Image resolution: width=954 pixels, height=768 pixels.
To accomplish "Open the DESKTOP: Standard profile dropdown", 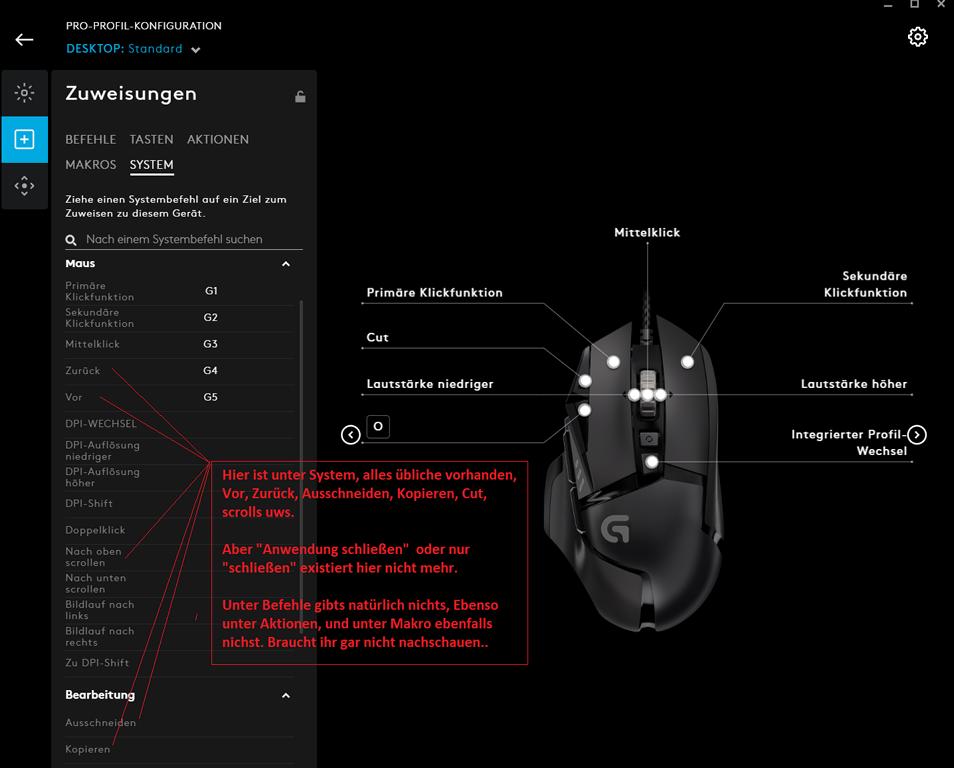I will 133,49.
